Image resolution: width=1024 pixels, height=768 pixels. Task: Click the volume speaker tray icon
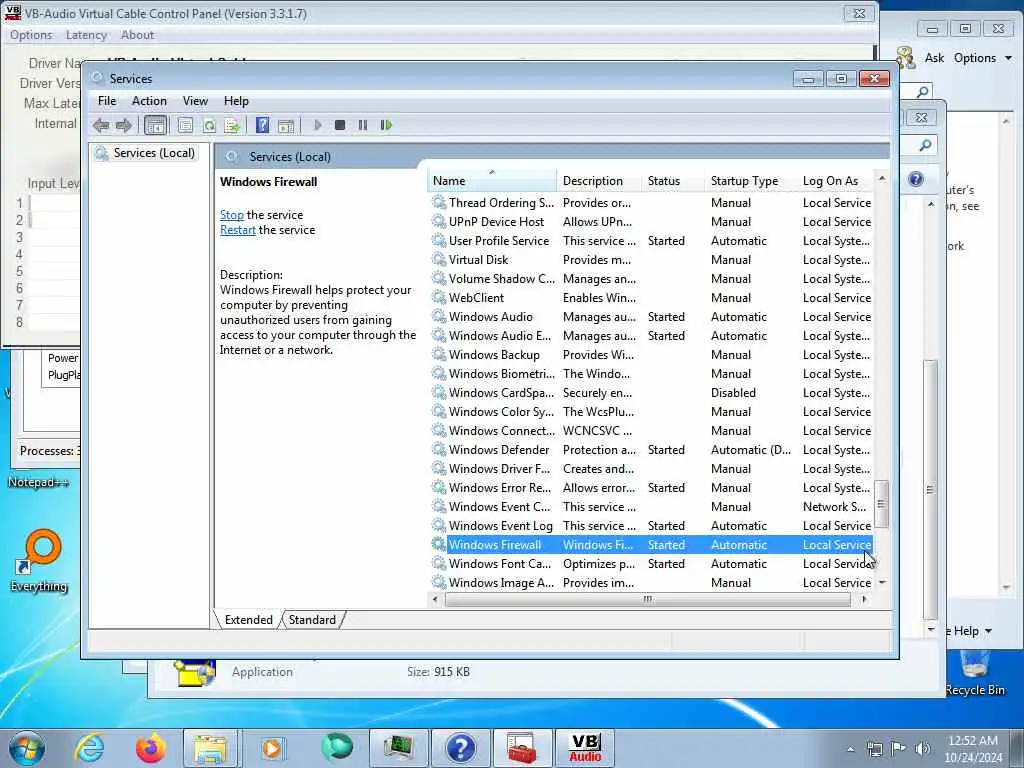click(923, 748)
